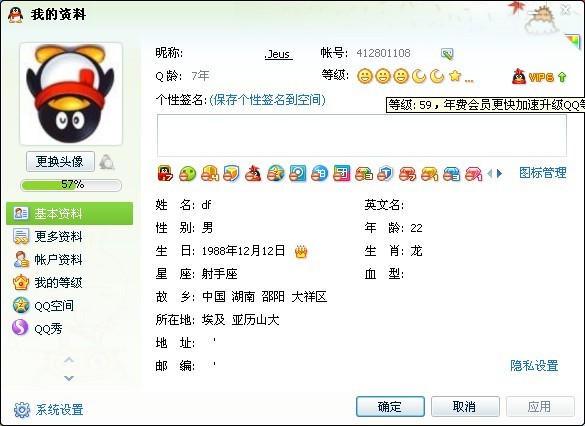Click the QQ Zone star globe service icon
This screenshot has width=585, height=426.
(x=275, y=174)
